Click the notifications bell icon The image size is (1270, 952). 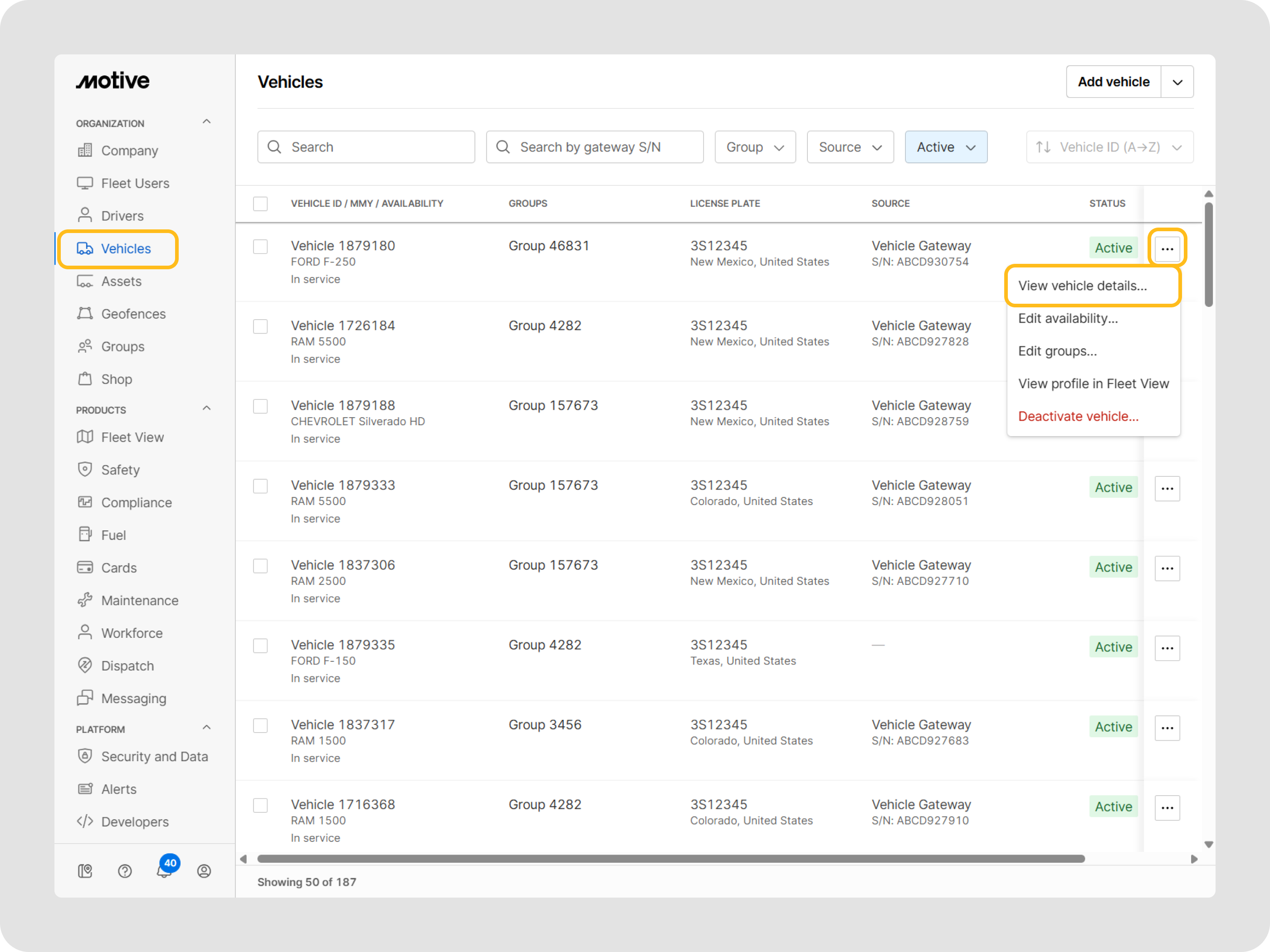[164, 871]
